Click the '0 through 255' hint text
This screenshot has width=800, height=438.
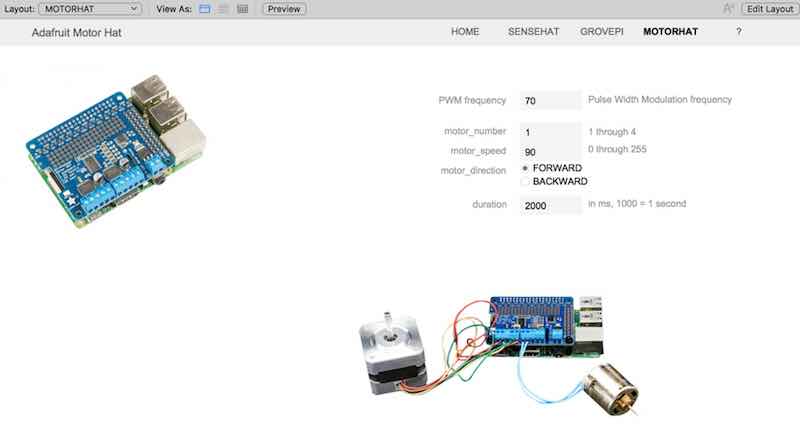[617, 149]
